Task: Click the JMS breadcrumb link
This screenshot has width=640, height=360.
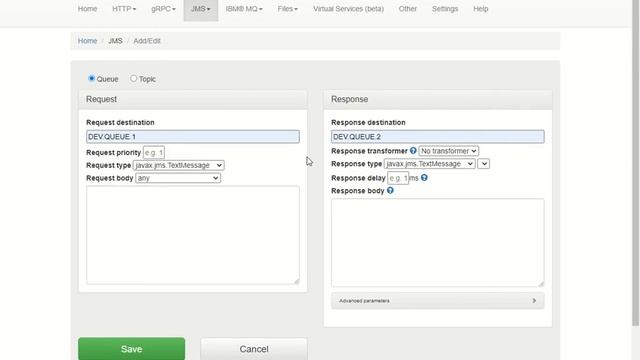Action: tap(115, 41)
